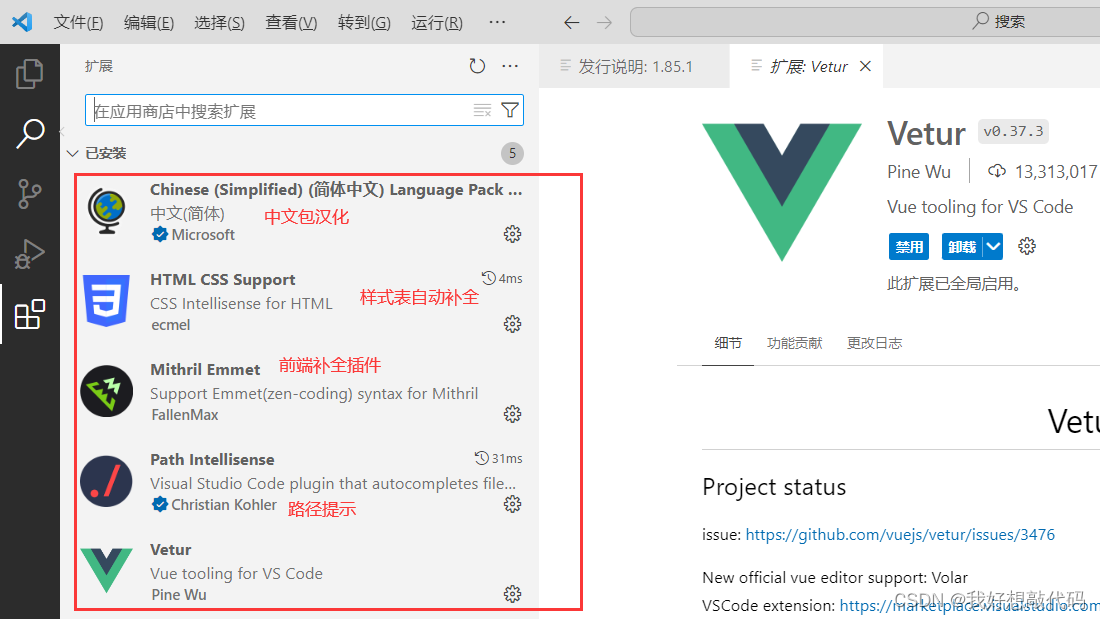Image resolution: width=1100 pixels, height=619 pixels.
Task: Select Mithril Emmet extension title
Action: tap(205, 369)
